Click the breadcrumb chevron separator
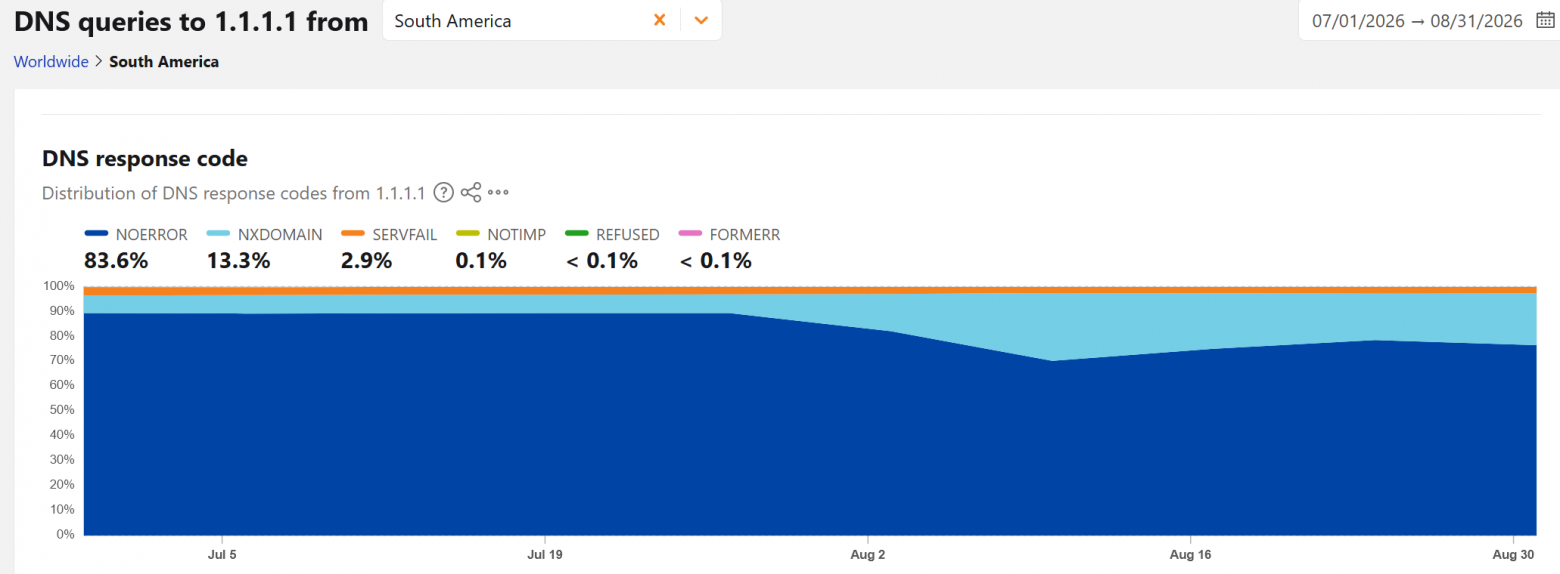The height and width of the screenshot is (574, 1560). [99, 62]
